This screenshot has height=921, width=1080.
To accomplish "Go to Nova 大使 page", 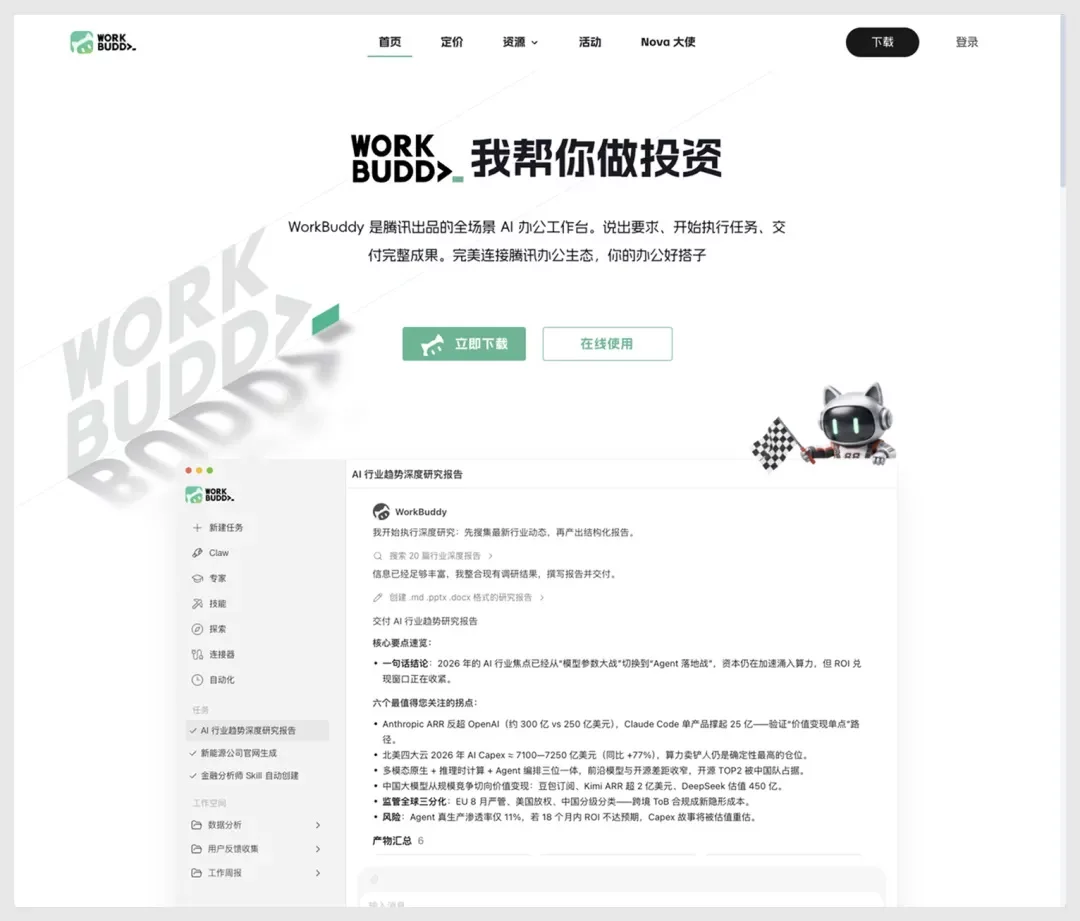I will 667,42.
